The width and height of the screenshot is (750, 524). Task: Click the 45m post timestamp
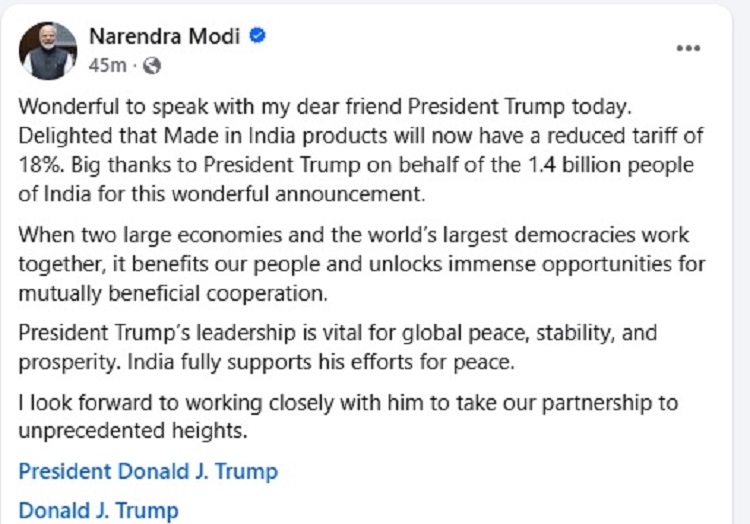pos(107,66)
